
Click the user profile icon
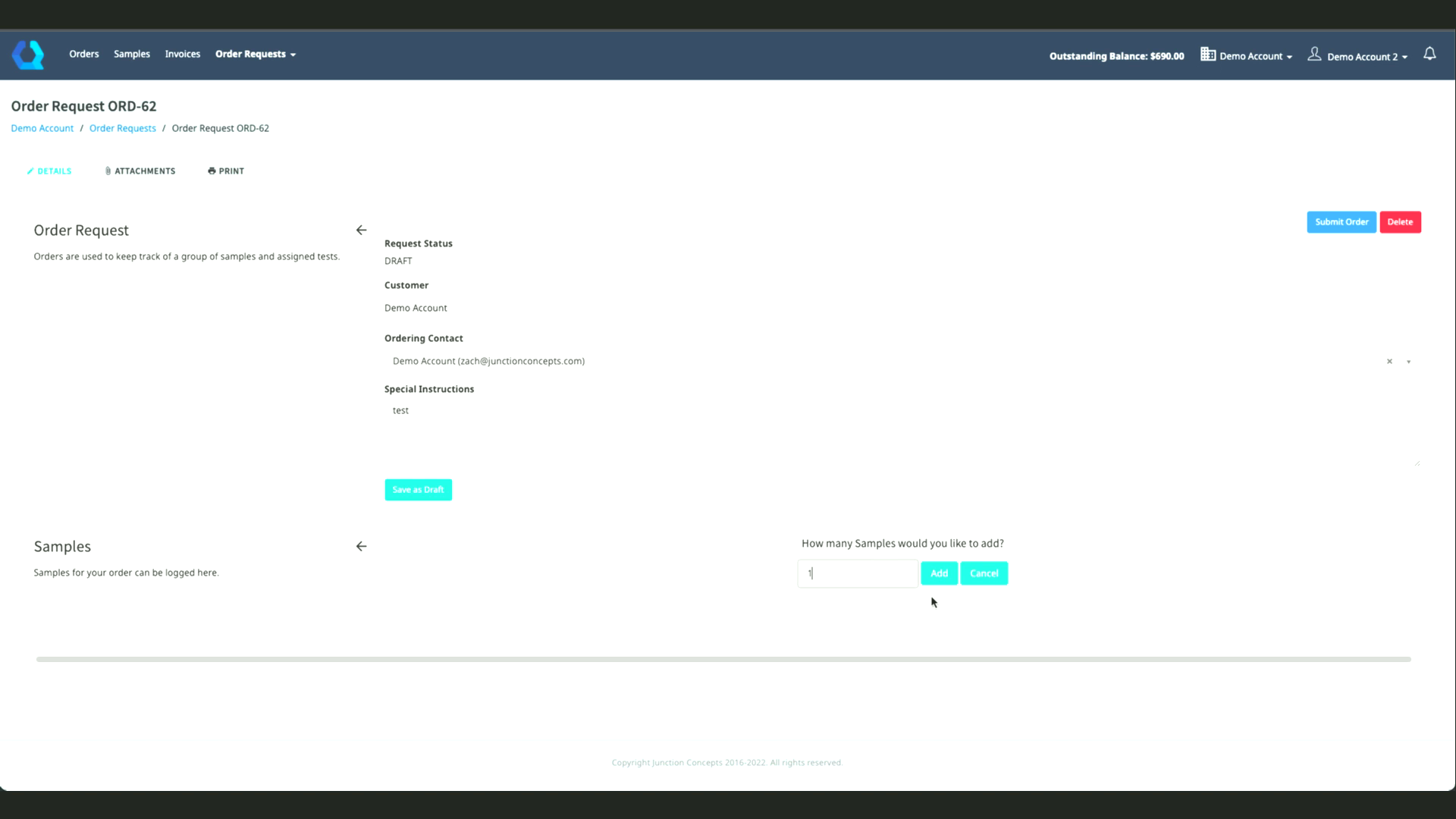pos(1314,55)
